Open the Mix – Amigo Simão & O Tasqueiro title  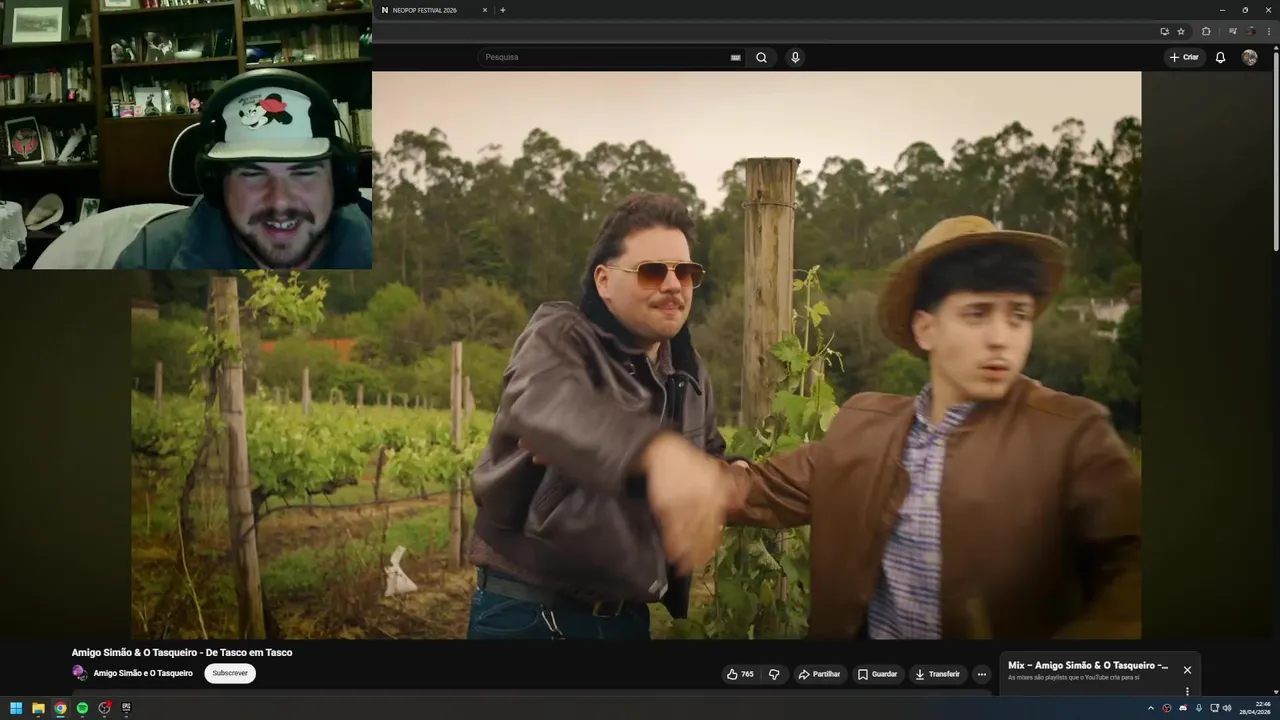coord(1088,665)
